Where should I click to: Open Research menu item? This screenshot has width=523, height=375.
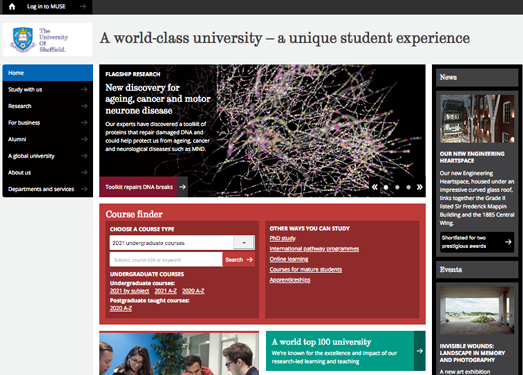[20, 106]
